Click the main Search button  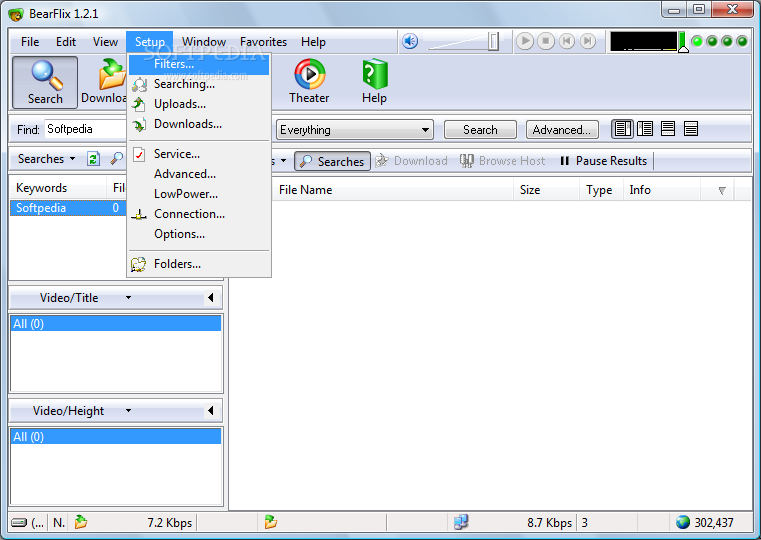pyautogui.click(x=480, y=130)
